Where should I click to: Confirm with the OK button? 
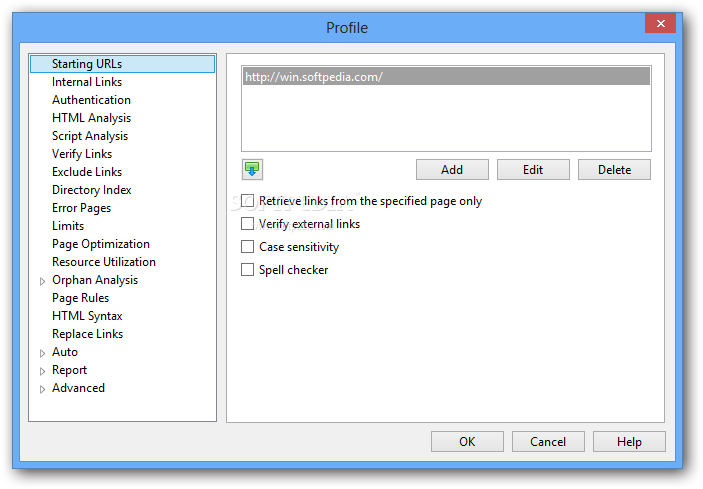coord(467,441)
